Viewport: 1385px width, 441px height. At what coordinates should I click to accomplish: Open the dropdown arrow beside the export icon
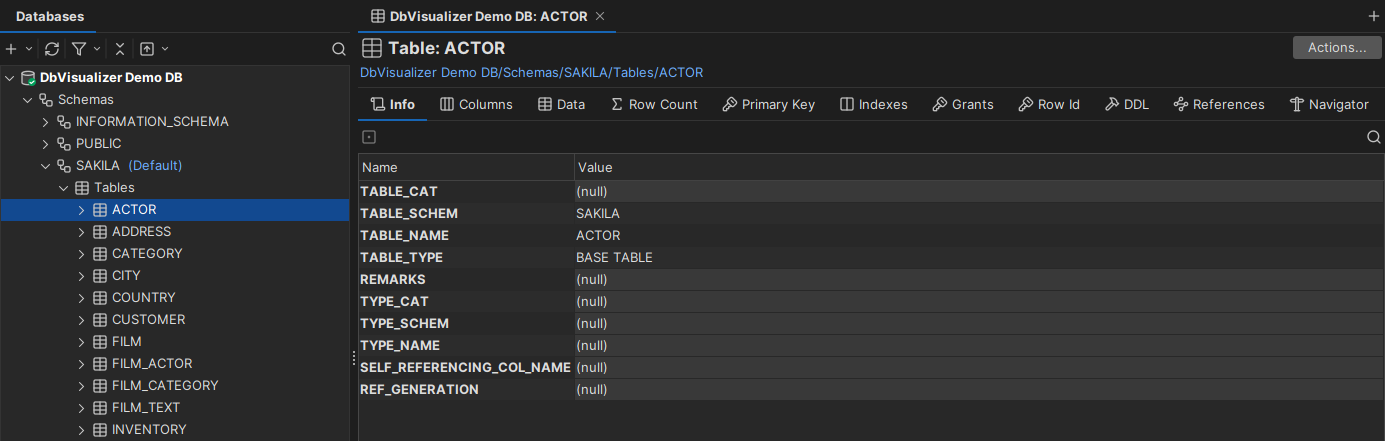[165, 48]
